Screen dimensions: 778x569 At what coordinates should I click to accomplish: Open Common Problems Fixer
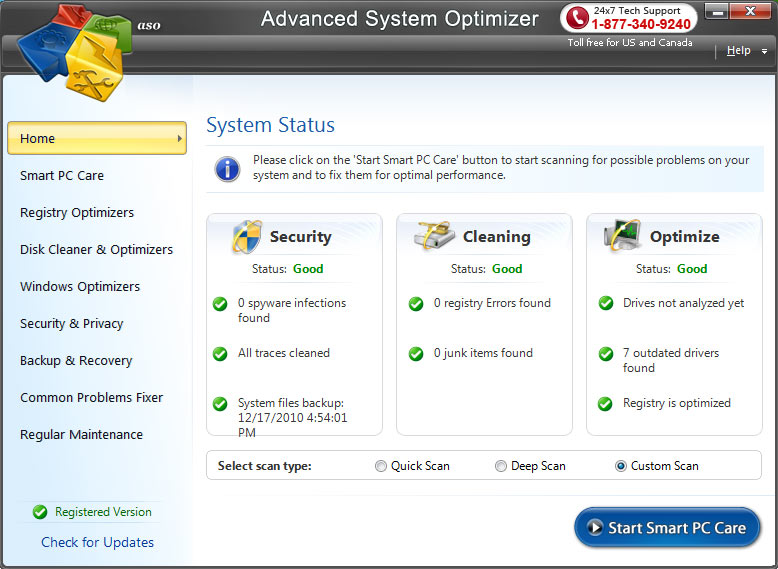(91, 398)
